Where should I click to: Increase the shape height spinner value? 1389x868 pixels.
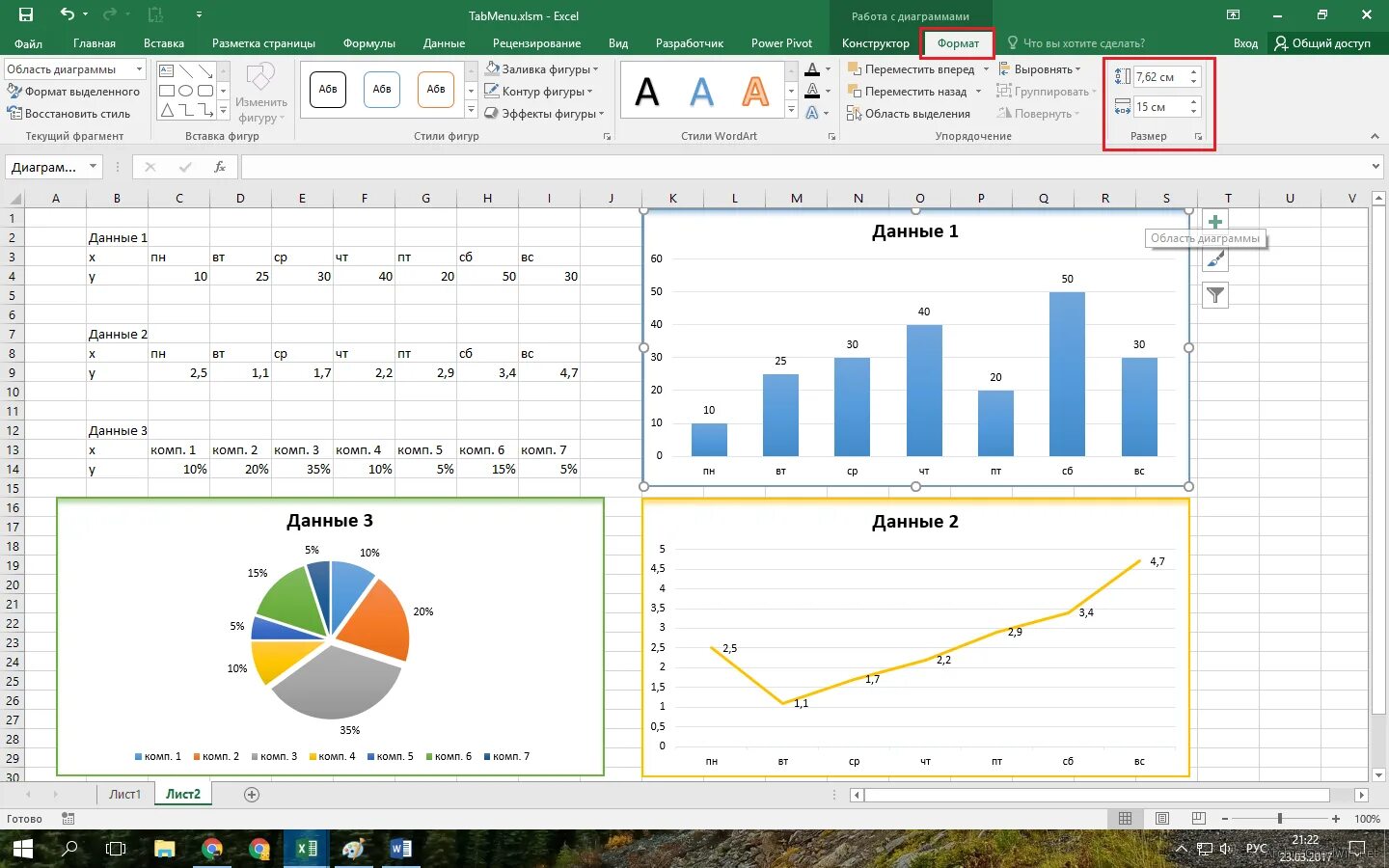pos(1194,72)
